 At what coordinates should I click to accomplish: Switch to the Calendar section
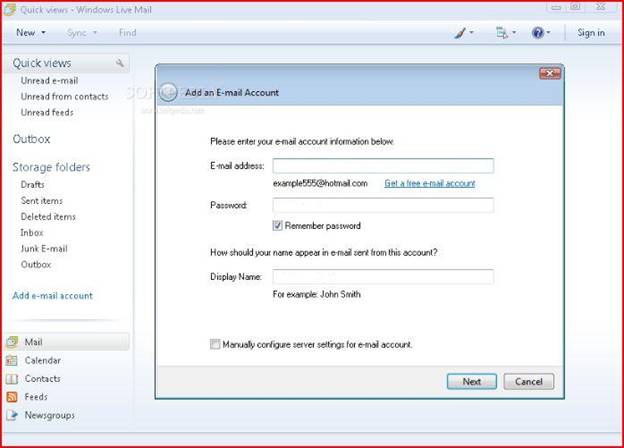43,360
